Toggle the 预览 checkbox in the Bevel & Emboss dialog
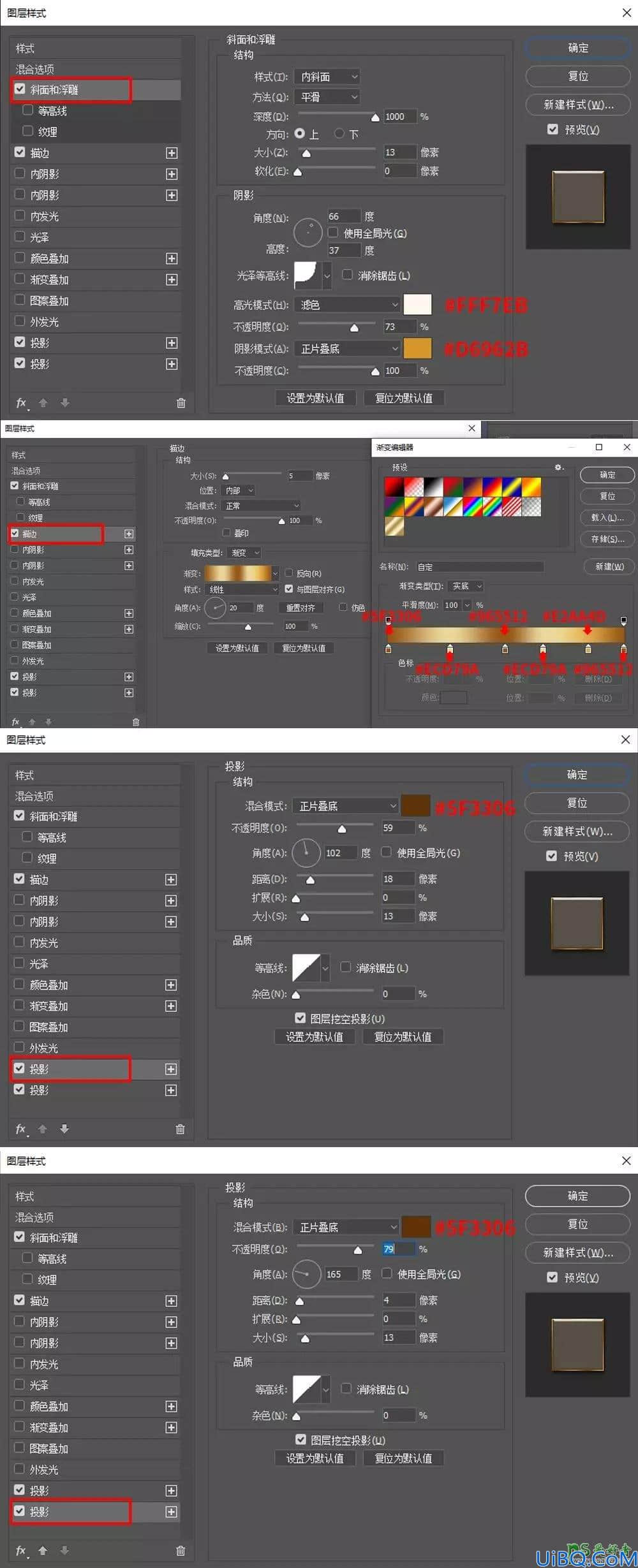This screenshot has width=638, height=1568. pos(553,129)
